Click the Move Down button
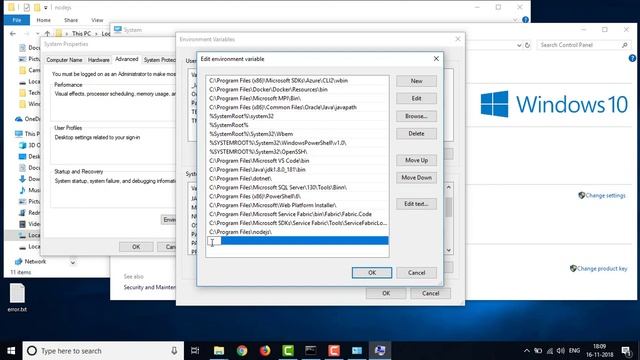Screen dimensions: 640x360 pyautogui.click(x=416, y=178)
